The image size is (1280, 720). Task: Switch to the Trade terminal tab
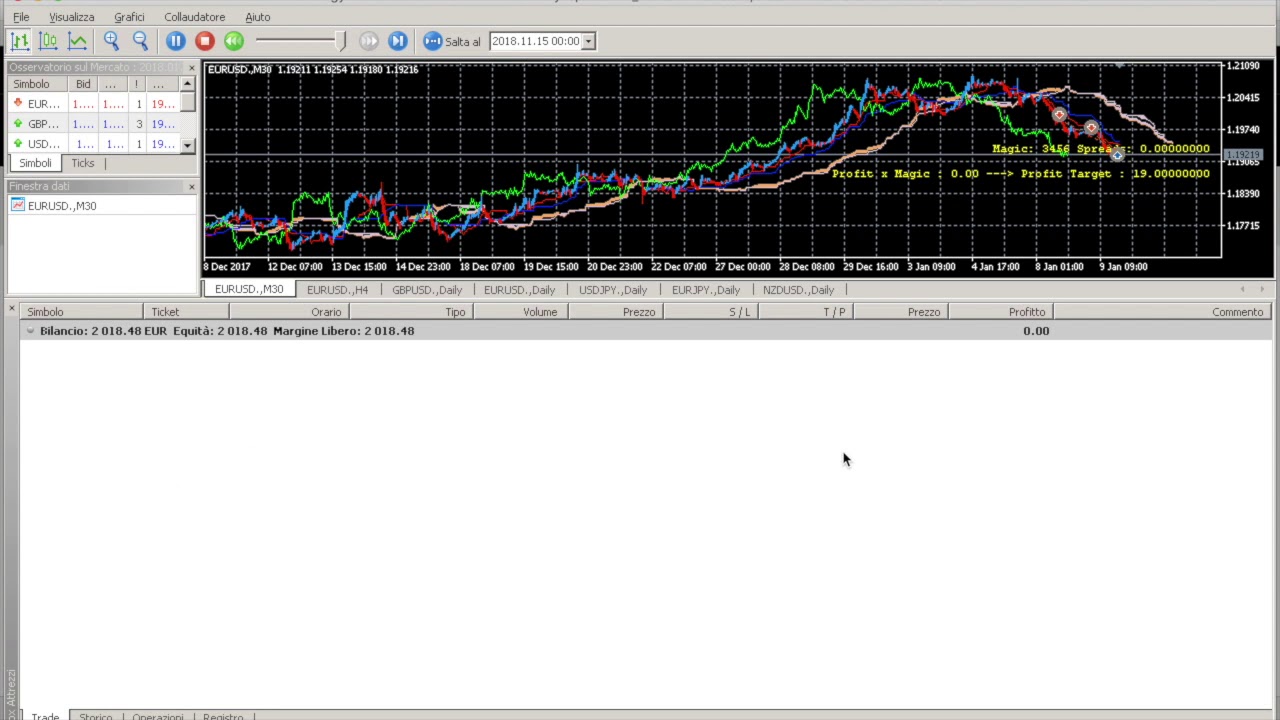tap(45, 716)
